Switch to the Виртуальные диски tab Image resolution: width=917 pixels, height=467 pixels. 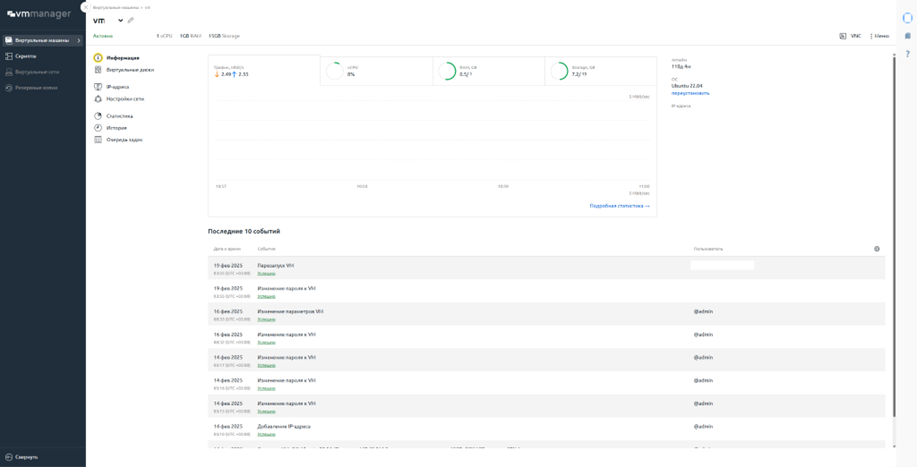tap(130, 70)
